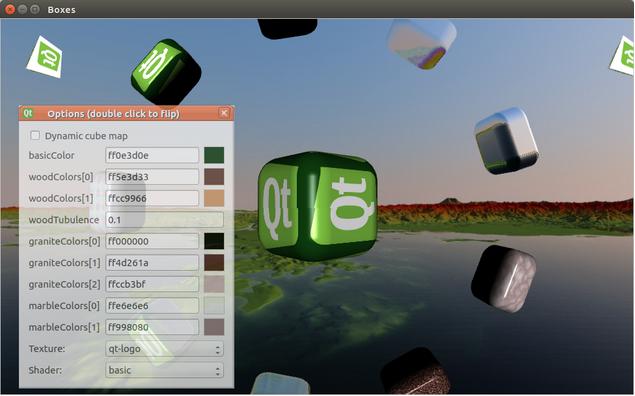Click the pastel glass cube near top
Image resolution: width=635 pixels, height=396 pixels.
pos(422,44)
